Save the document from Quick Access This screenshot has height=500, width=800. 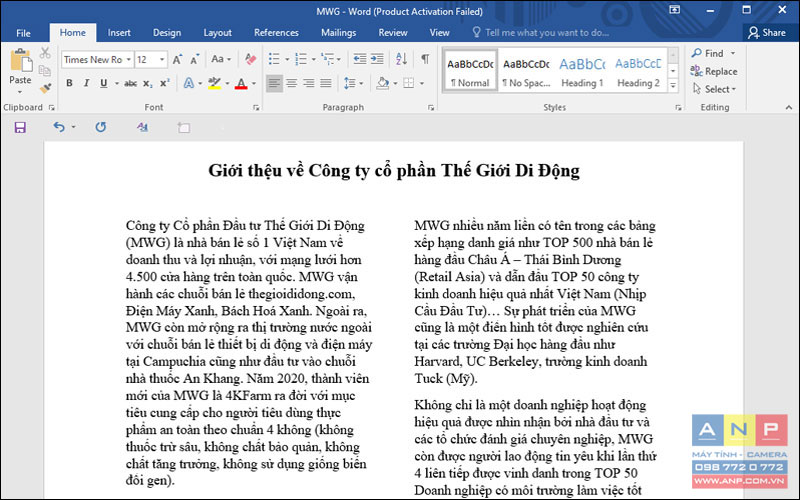coord(20,127)
